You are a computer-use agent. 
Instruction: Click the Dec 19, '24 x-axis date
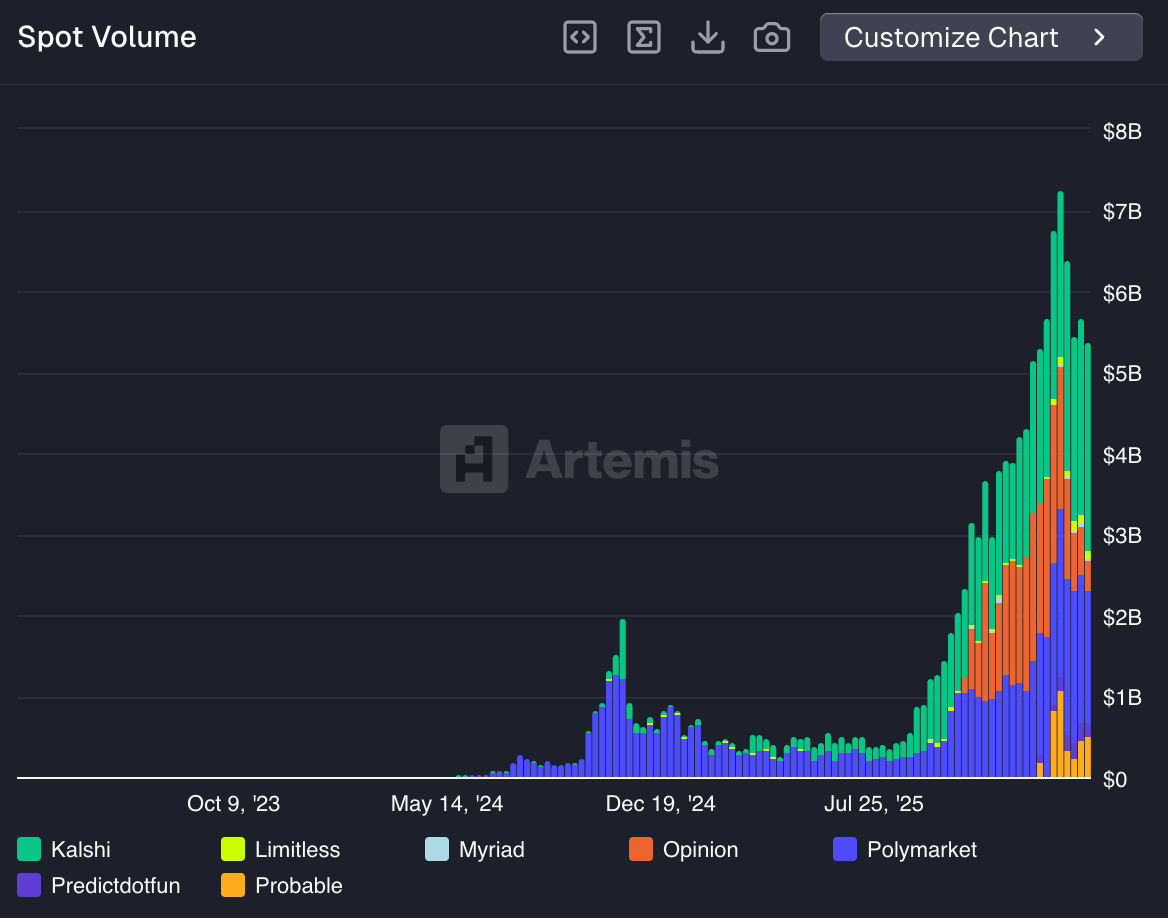pyautogui.click(x=660, y=804)
